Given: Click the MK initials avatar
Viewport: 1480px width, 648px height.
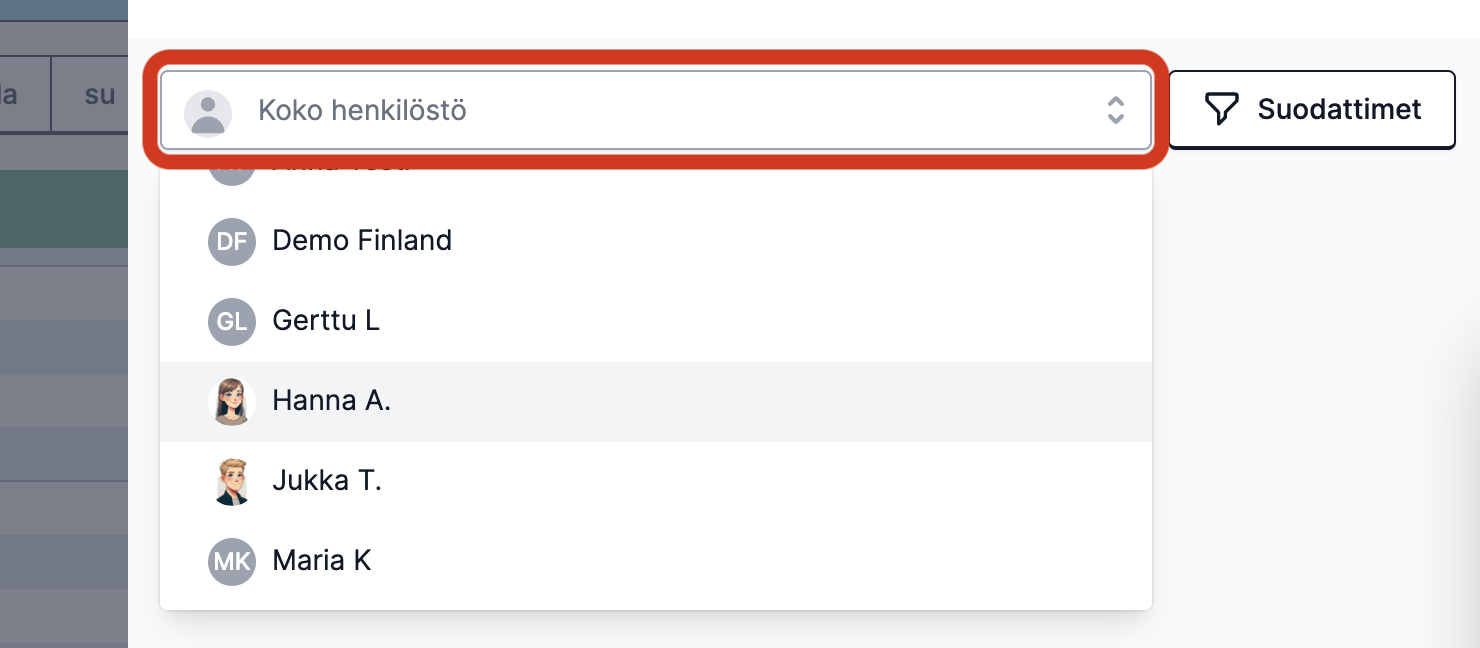Looking at the screenshot, I should [232, 561].
